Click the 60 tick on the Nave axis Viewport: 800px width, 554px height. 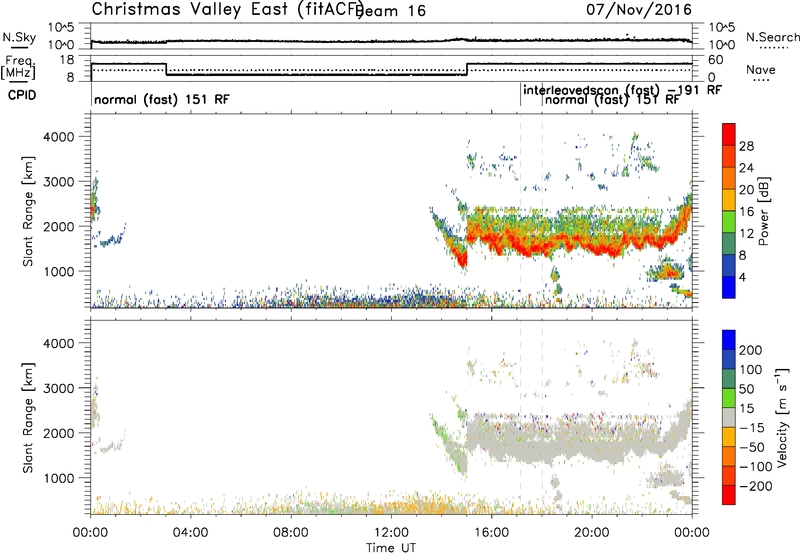click(716, 60)
